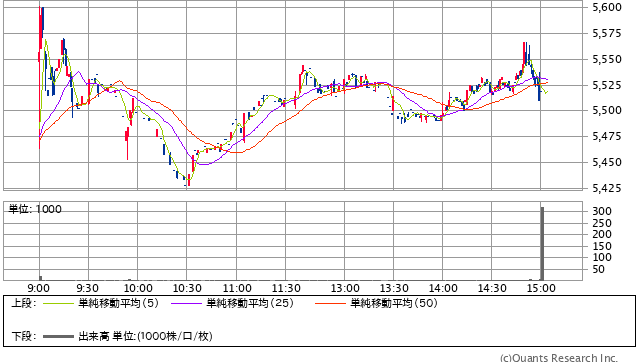Click the 単純移動平均(5) legend text
638x362 pixels.
tap(118, 303)
